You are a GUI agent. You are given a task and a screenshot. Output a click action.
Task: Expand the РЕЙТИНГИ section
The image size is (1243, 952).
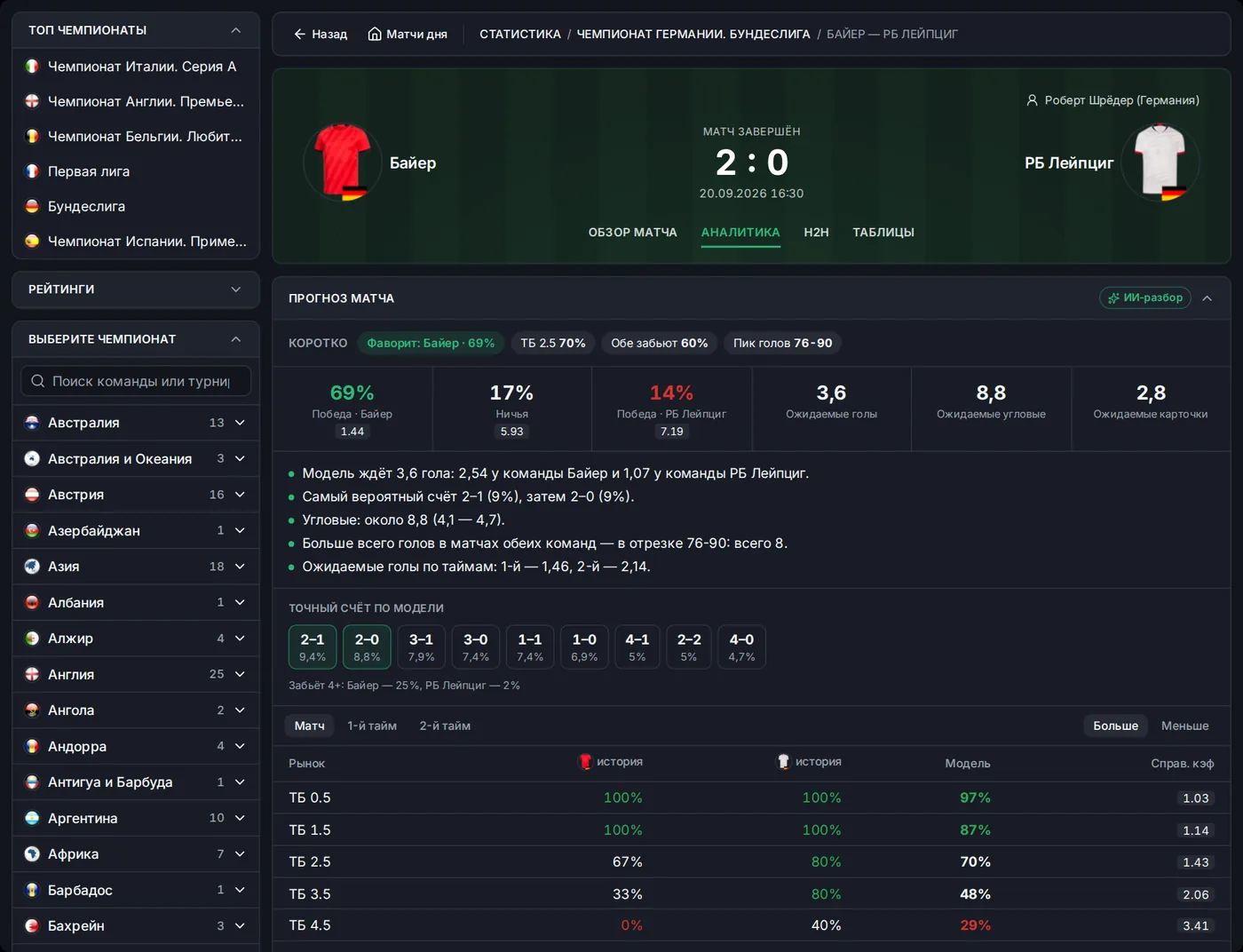coord(235,290)
